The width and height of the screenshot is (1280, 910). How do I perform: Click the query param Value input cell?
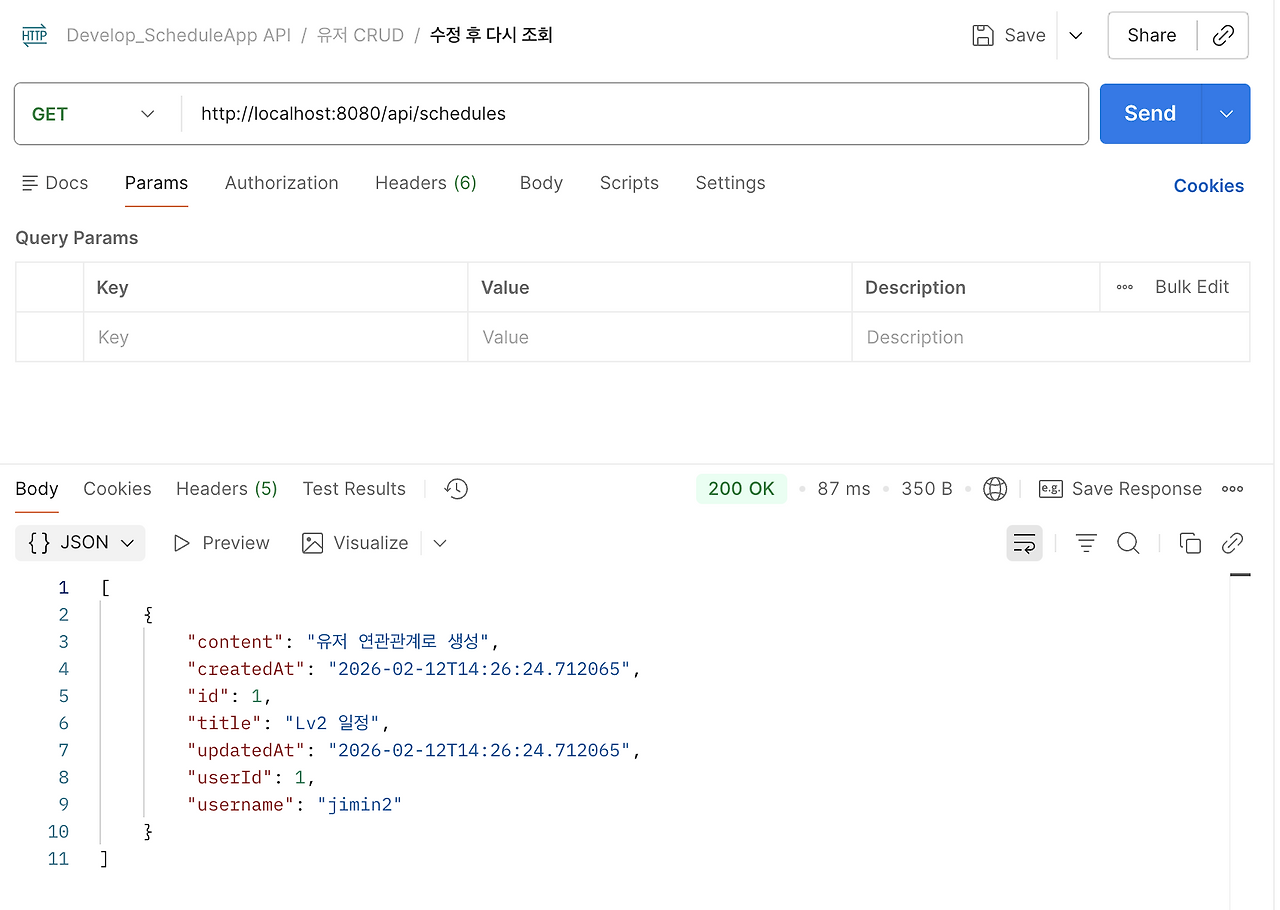pos(660,337)
